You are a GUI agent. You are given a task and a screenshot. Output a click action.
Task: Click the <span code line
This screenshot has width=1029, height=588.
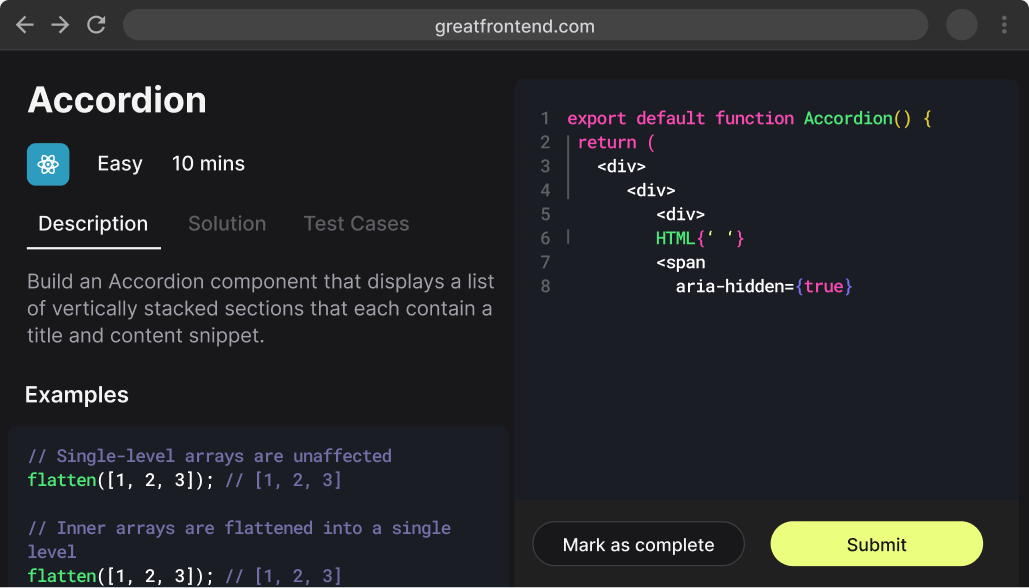[681, 262]
